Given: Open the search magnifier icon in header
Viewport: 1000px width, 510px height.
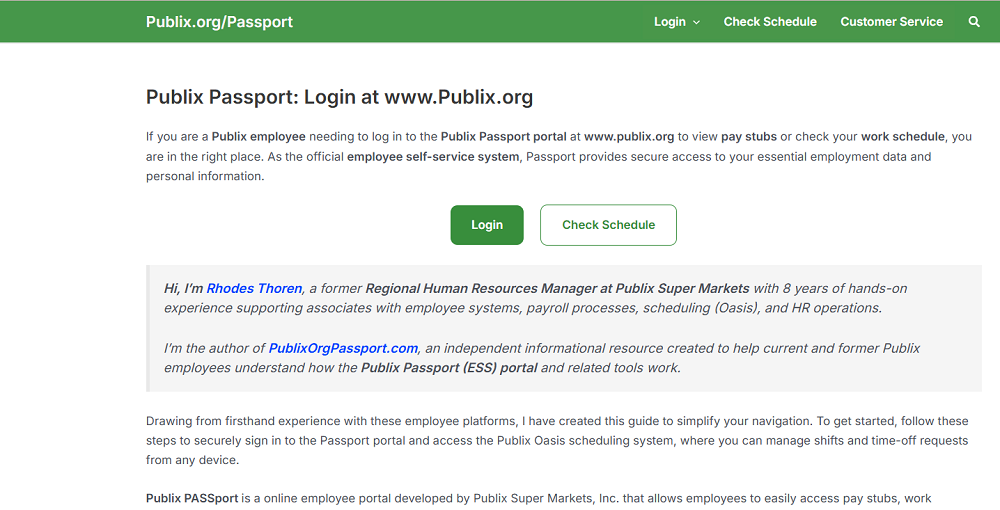Looking at the screenshot, I should pyautogui.click(x=974, y=22).
